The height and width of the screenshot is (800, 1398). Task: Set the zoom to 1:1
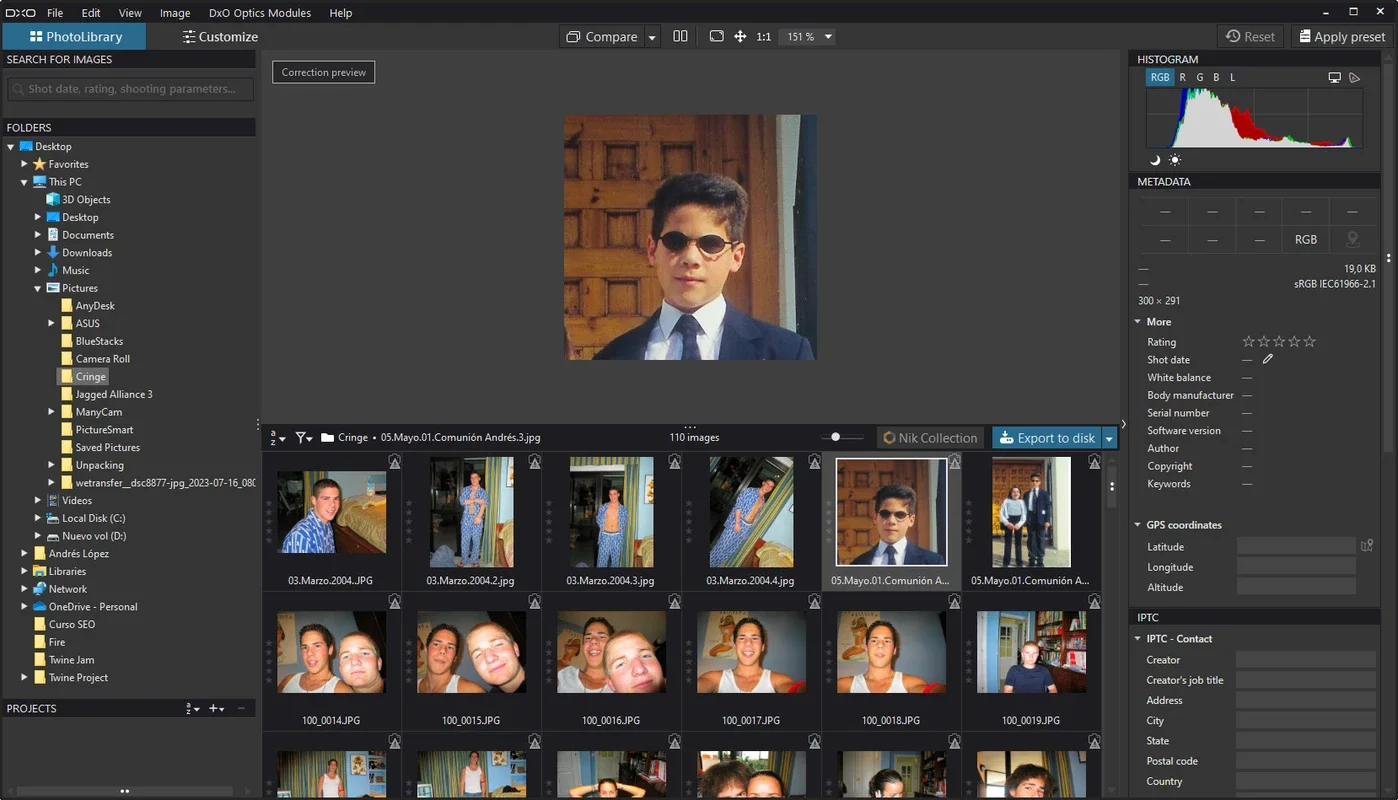764,36
